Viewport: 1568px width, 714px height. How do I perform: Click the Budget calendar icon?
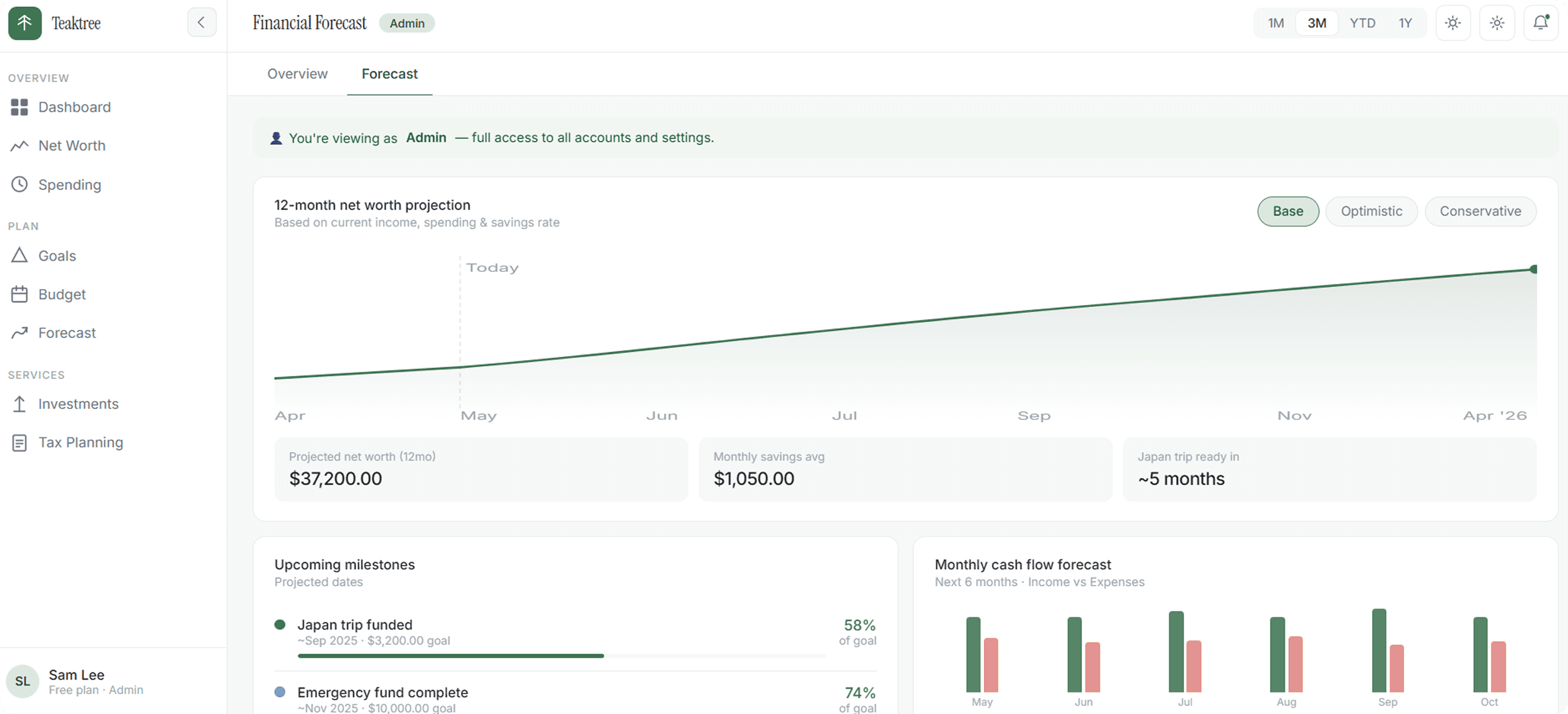coord(19,294)
